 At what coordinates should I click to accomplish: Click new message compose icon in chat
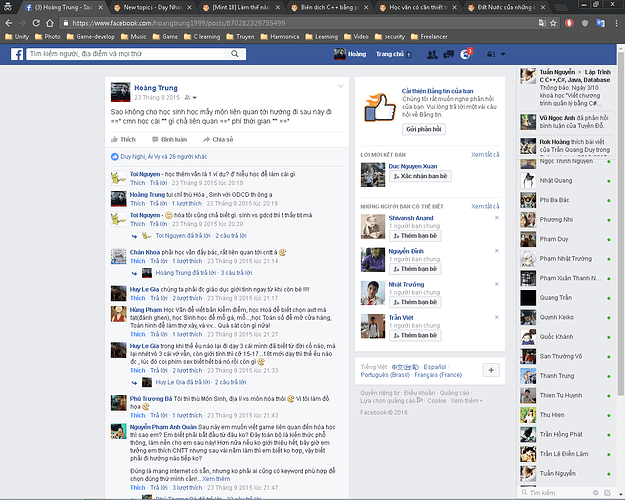point(607,493)
